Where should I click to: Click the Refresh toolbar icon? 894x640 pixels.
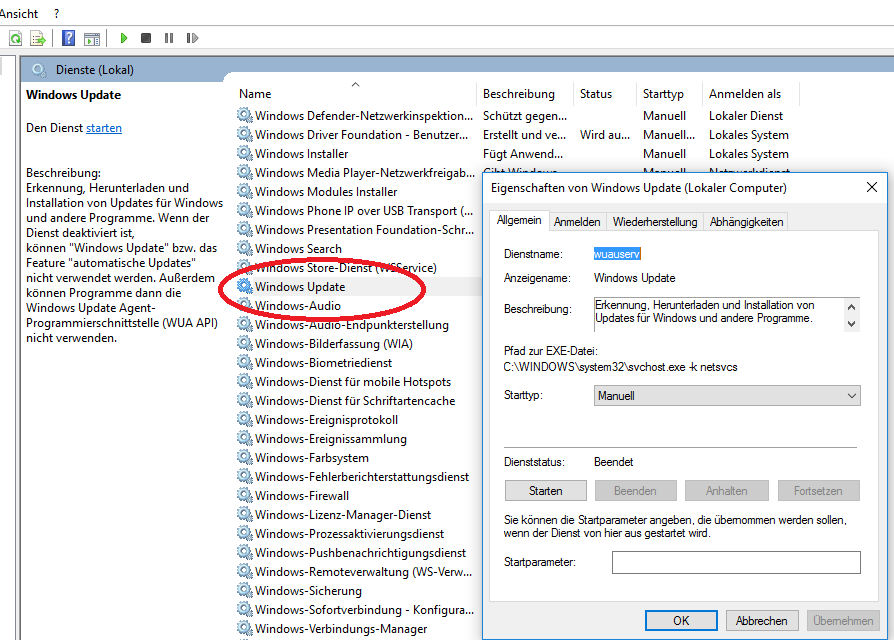[x=16, y=38]
